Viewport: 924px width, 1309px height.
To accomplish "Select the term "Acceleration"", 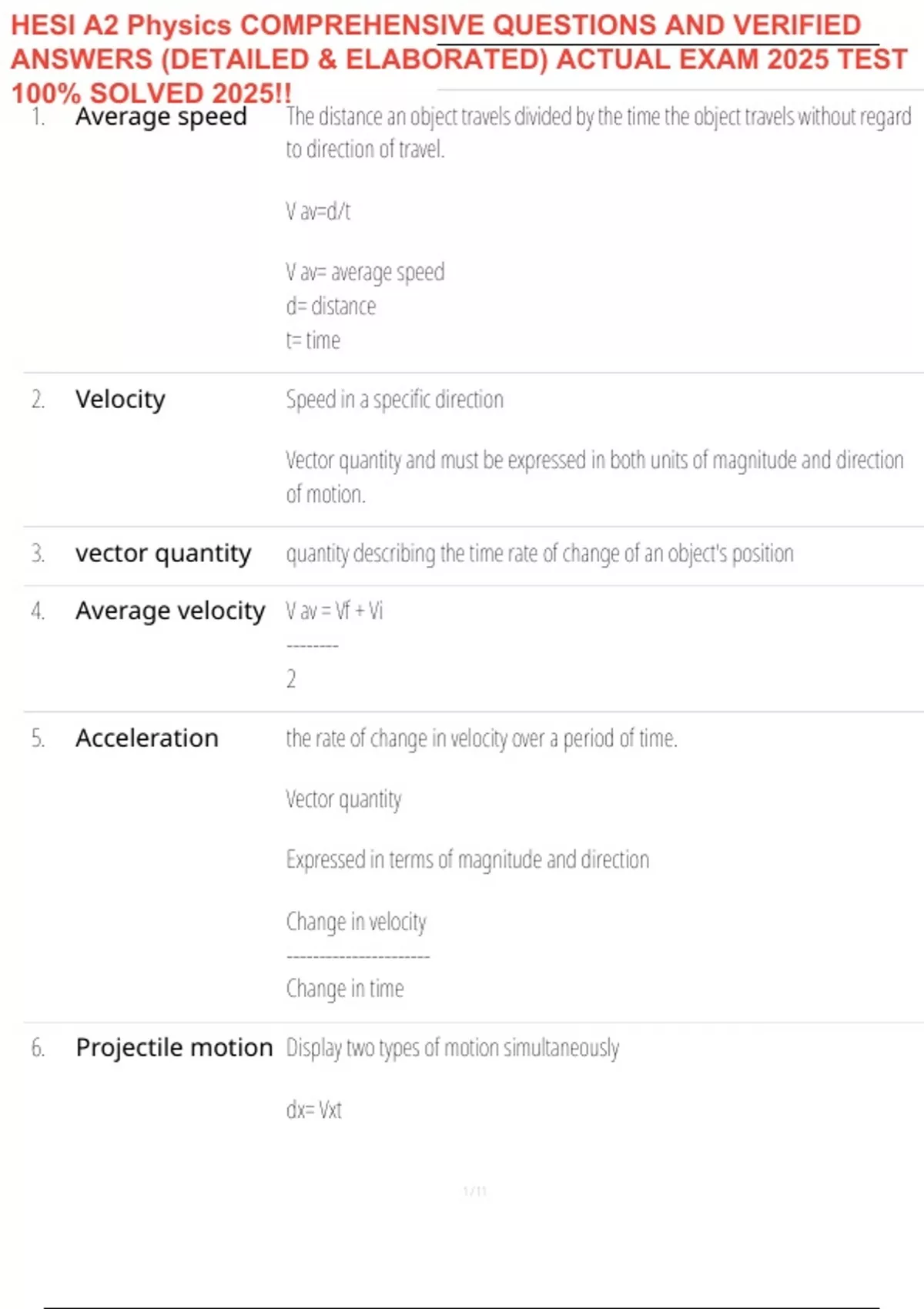I will [147, 738].
